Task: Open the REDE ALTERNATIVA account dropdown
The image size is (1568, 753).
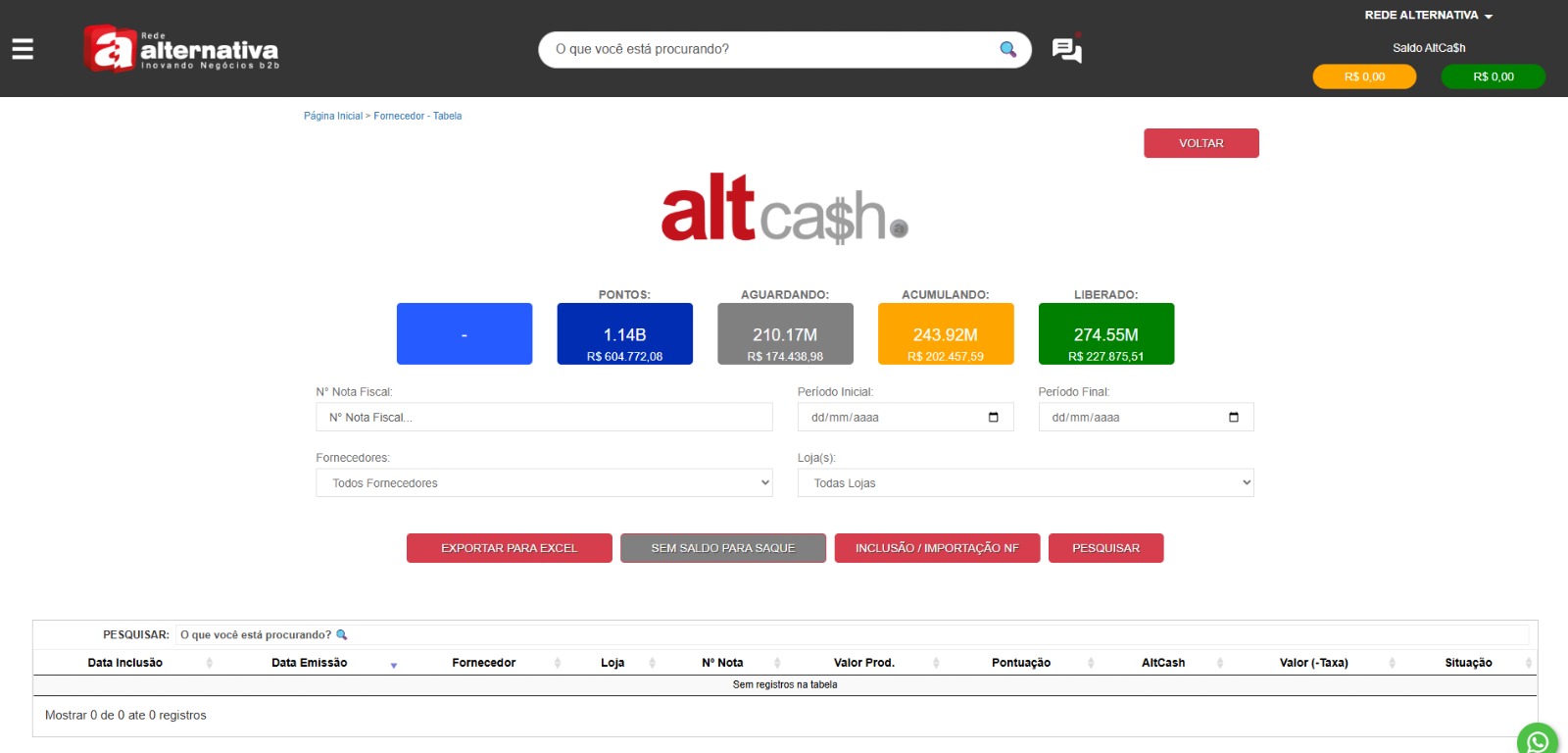Action: pyautogui.click(x=1428, y=16)
